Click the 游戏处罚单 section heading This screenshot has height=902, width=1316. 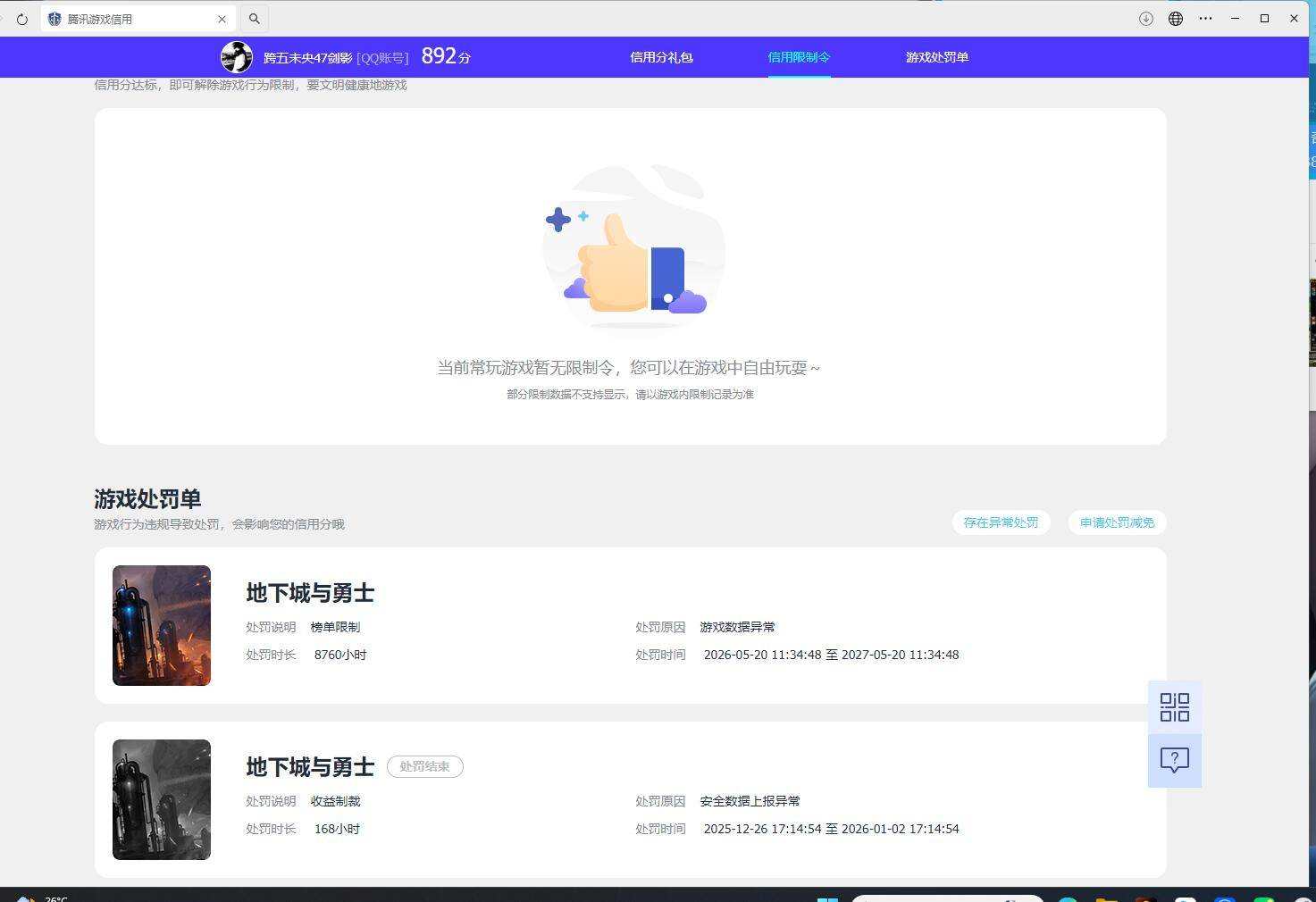point(147,498)
